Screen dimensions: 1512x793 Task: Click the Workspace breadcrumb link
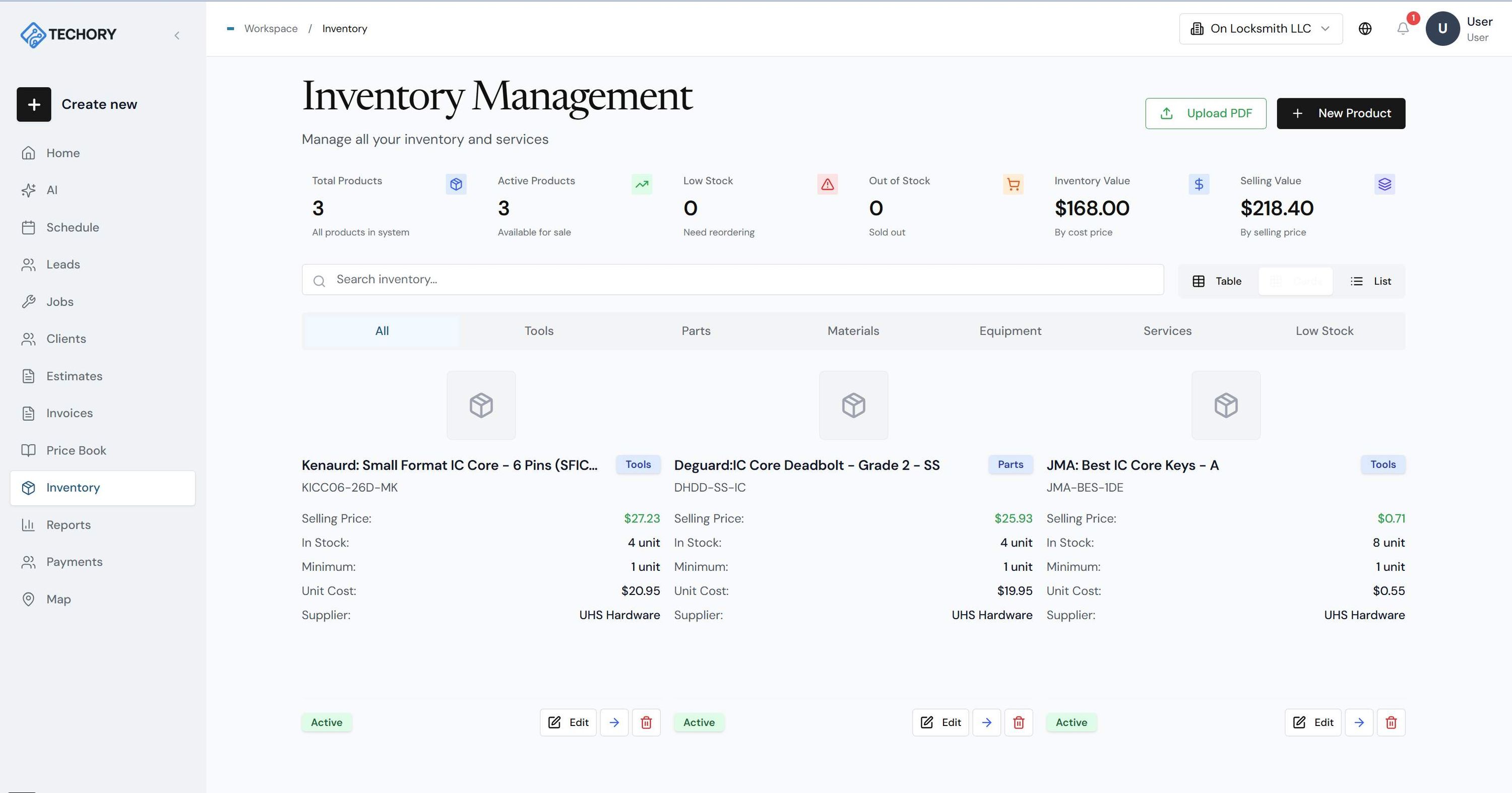point(271,29)
